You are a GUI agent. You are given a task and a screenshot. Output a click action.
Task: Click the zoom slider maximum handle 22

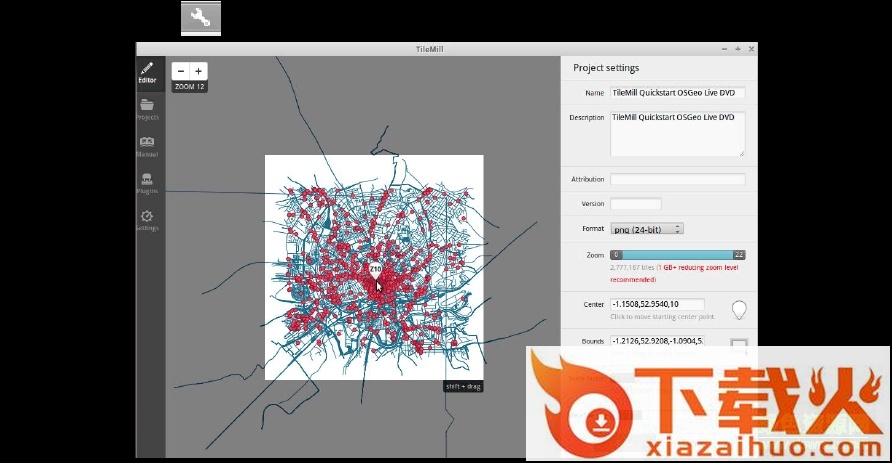[738, 255]
